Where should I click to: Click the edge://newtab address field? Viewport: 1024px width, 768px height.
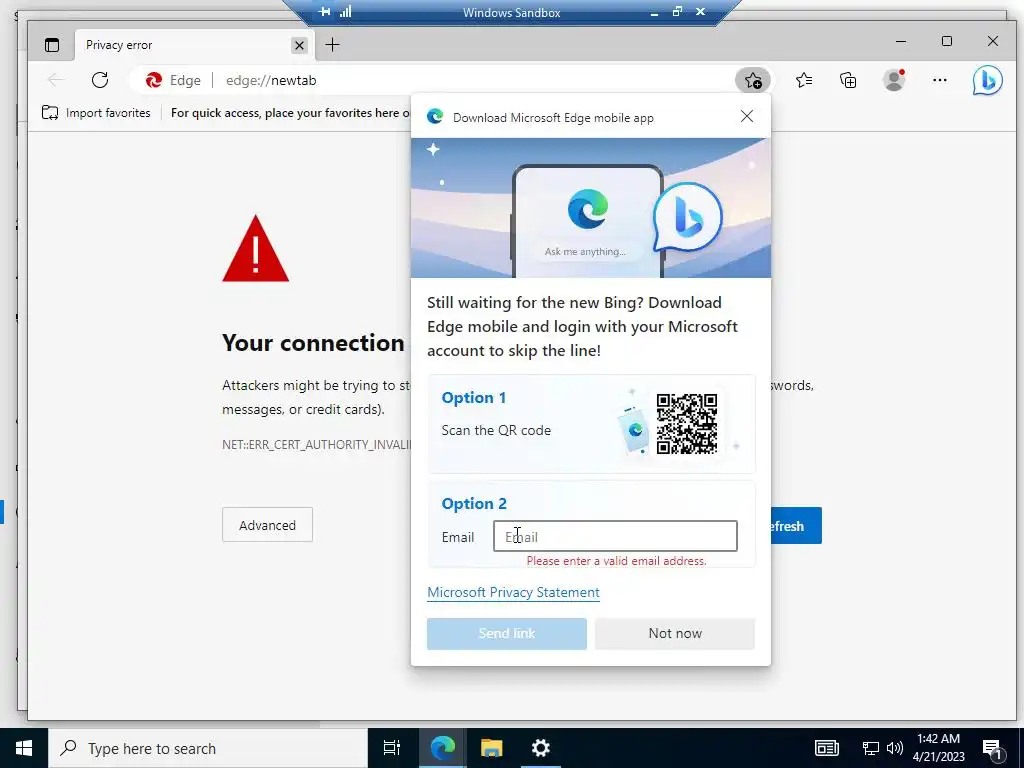271,80
